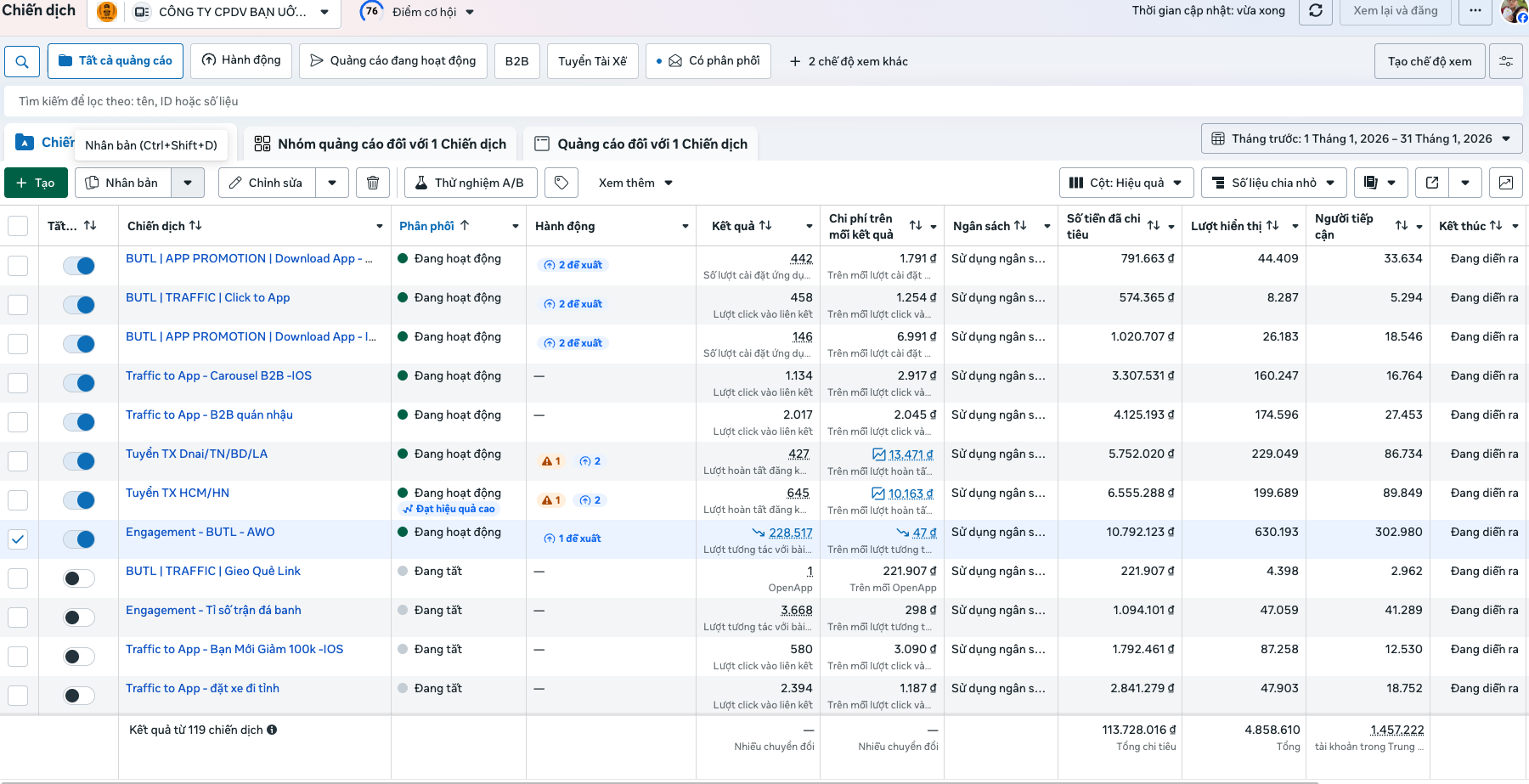Turn off Engagement - BUTL - AWO campaign toggle

(79, 539)
